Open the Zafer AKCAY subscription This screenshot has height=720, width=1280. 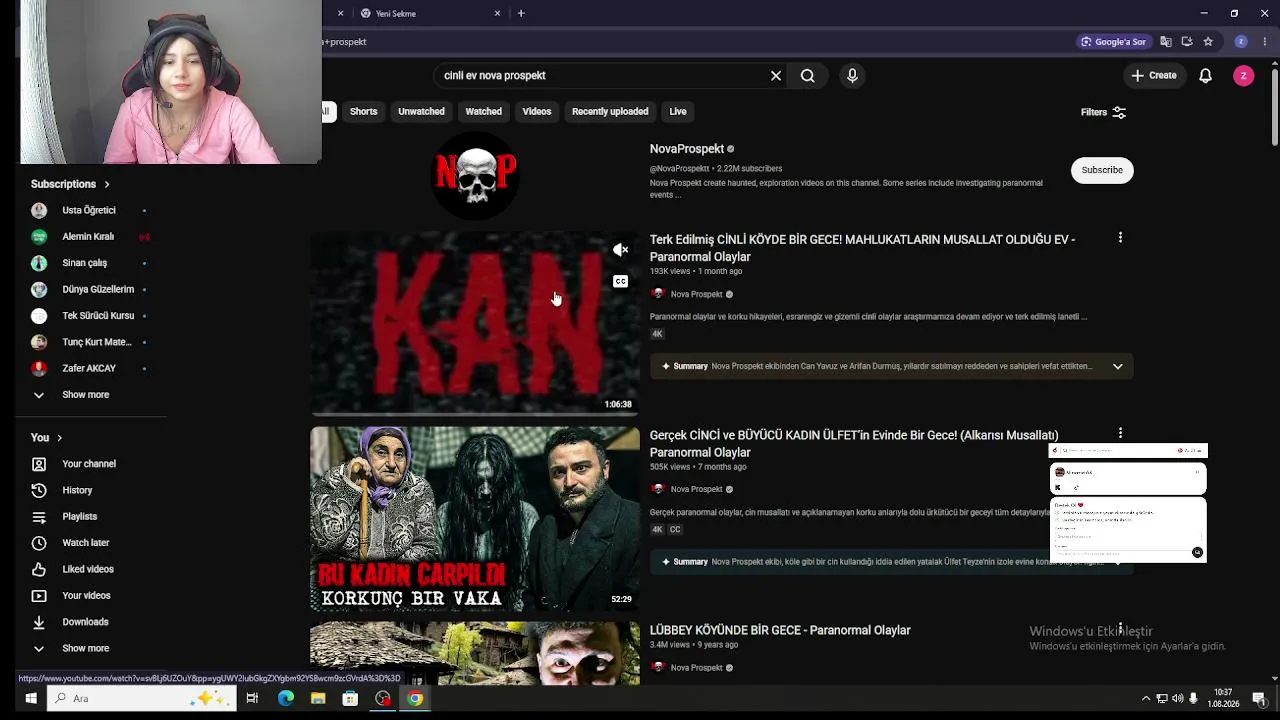90,368
